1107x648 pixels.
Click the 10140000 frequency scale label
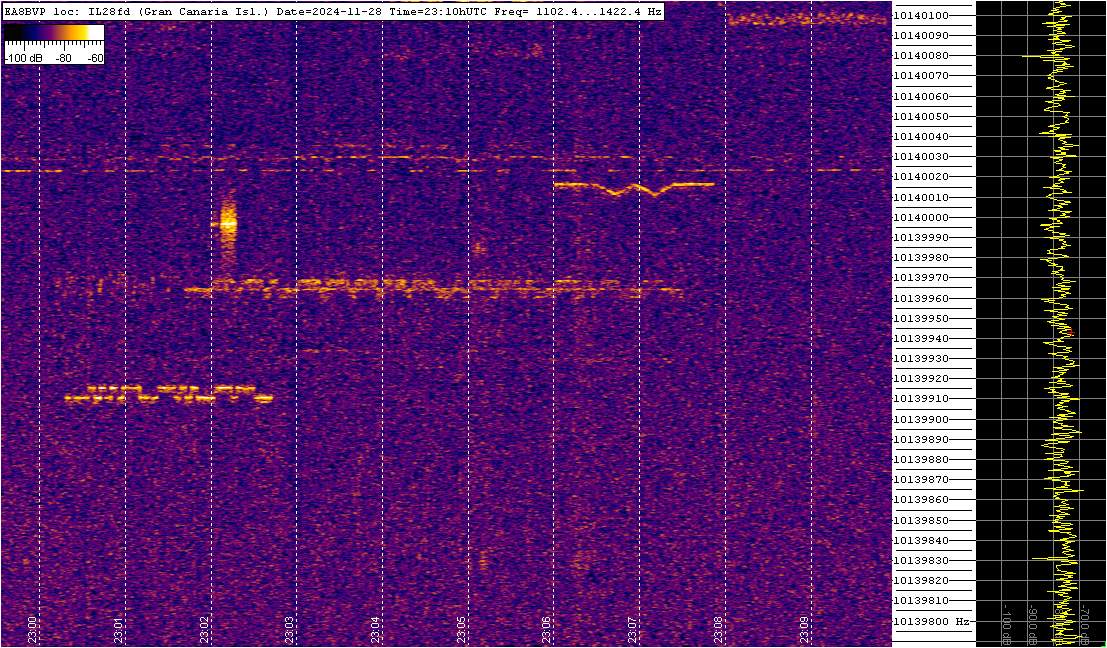(921, 217)
